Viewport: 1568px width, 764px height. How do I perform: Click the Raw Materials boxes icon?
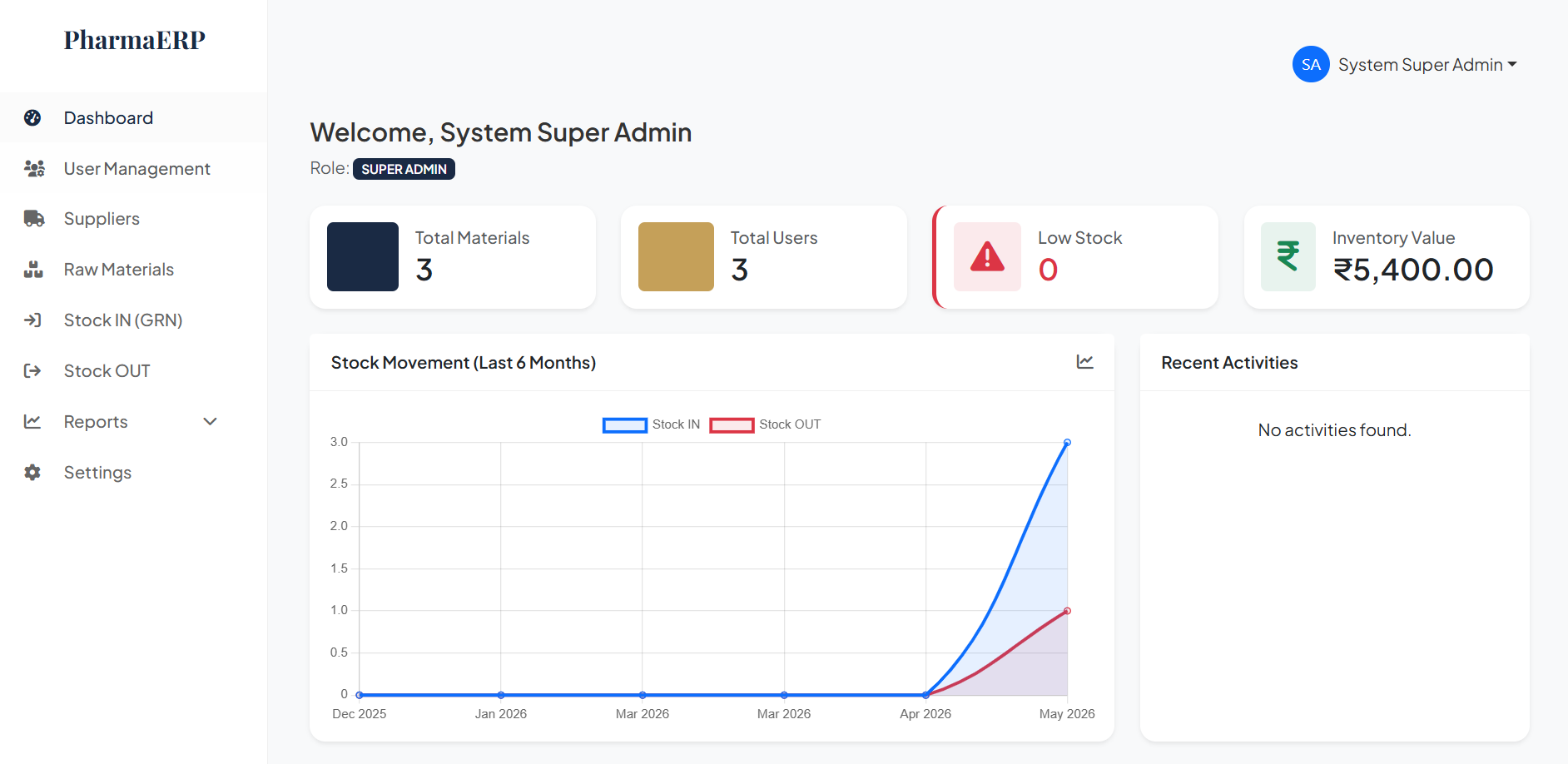pos(33,270)
